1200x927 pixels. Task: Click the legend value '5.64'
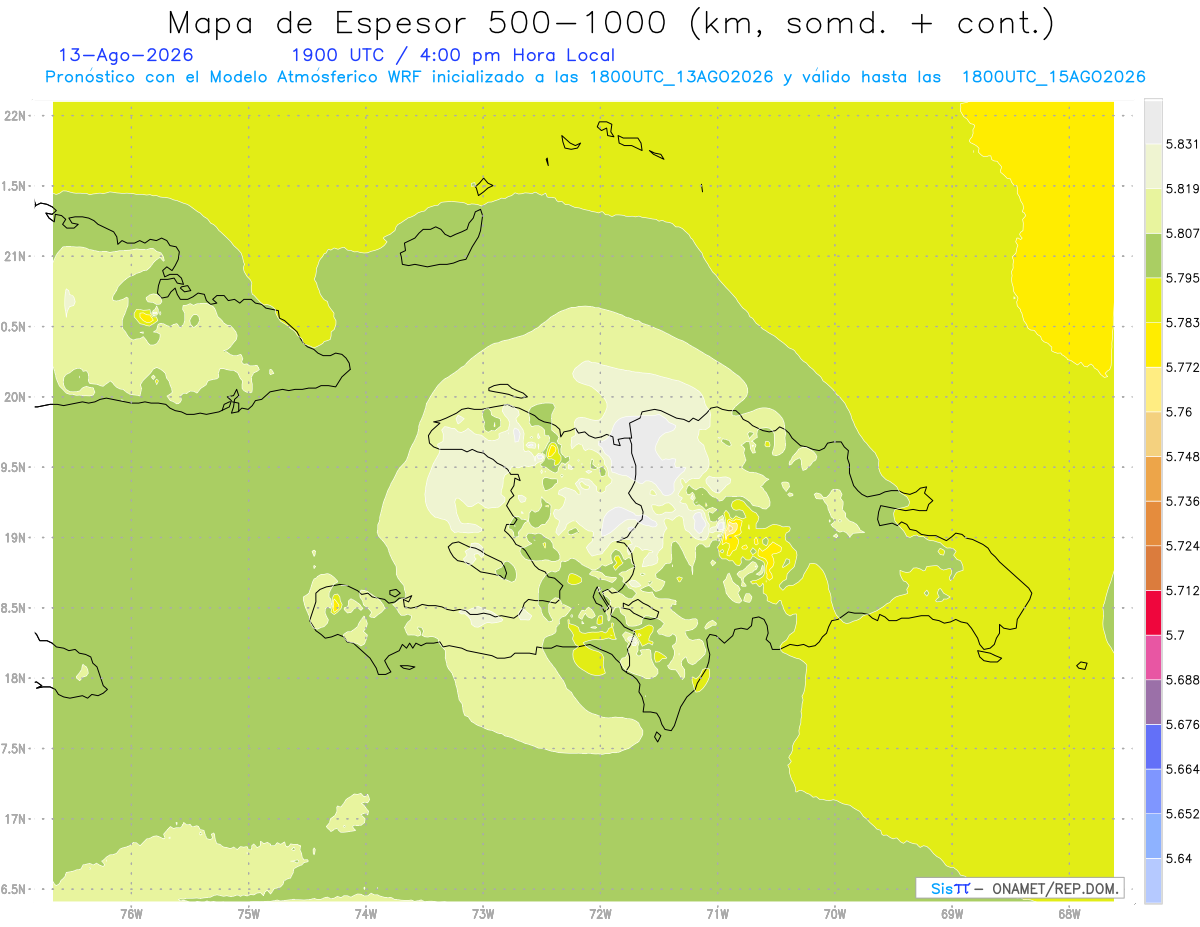1179,858
